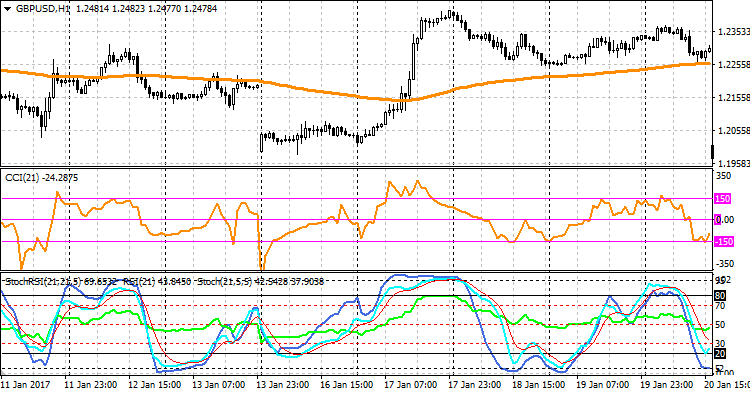This screenshot has height=394, width=750.
Task: Click the 1.20558 price axis label
Action: point(733,131)
